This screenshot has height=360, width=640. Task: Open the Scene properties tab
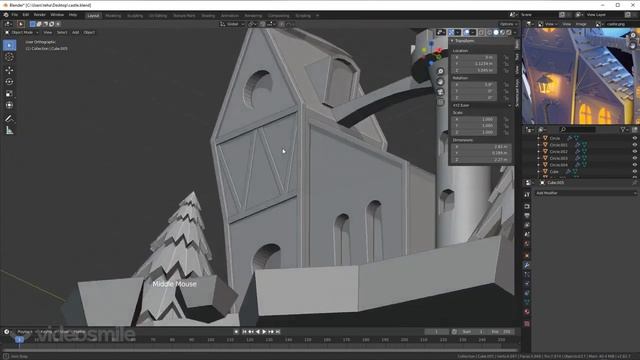pyautogui.click(x=527, y=234)
